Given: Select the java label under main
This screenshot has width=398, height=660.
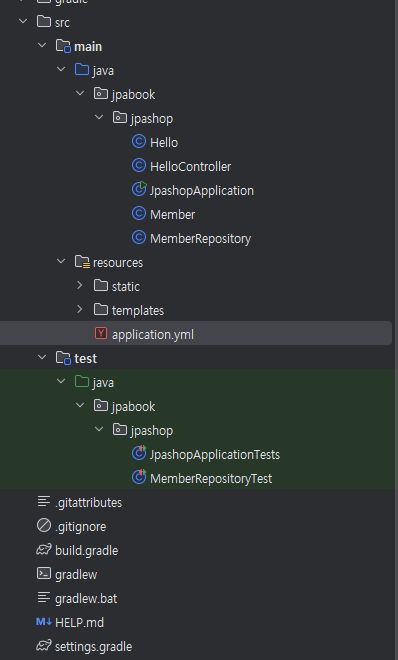Looking at the screenshot, I should tap(103, 71).
